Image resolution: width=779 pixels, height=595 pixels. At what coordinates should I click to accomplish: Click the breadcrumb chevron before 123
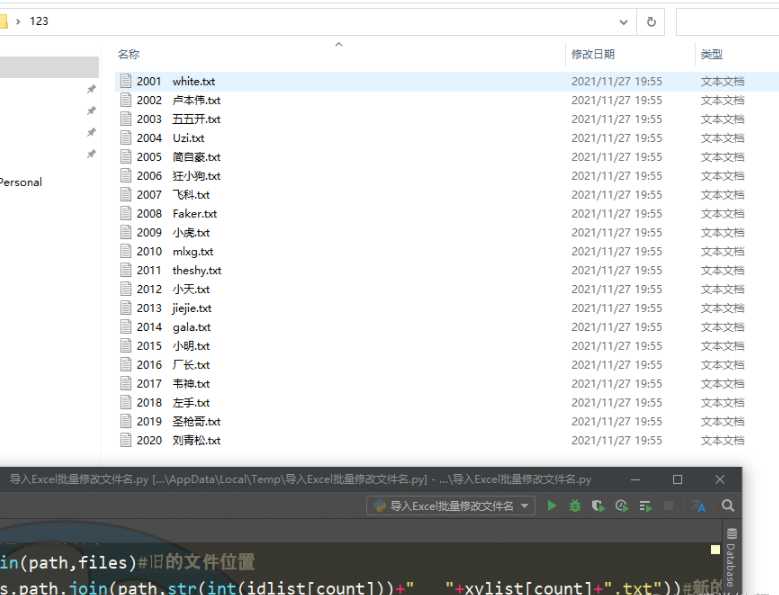[x=18, y=21]
